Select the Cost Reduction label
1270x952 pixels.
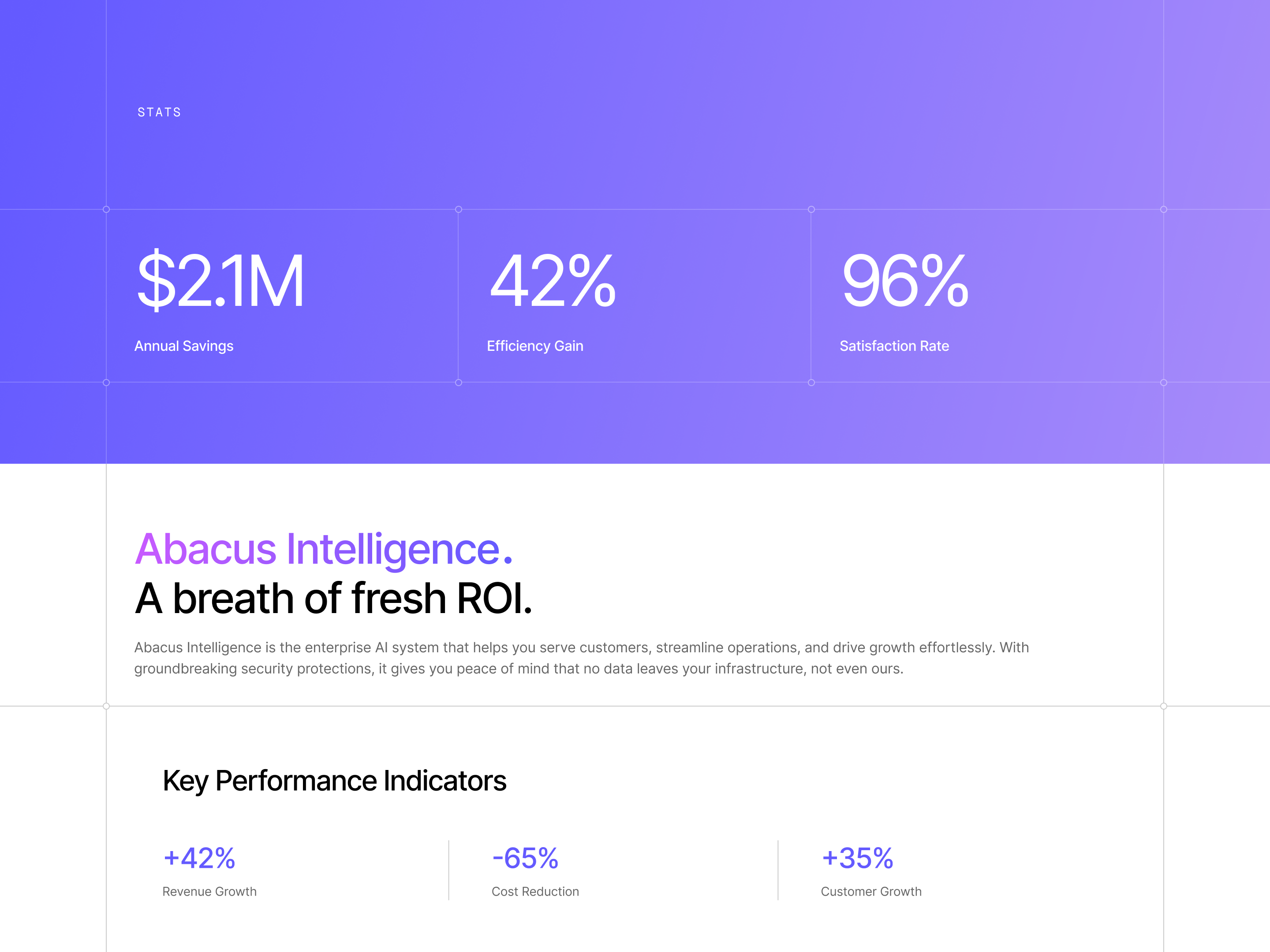535,892
